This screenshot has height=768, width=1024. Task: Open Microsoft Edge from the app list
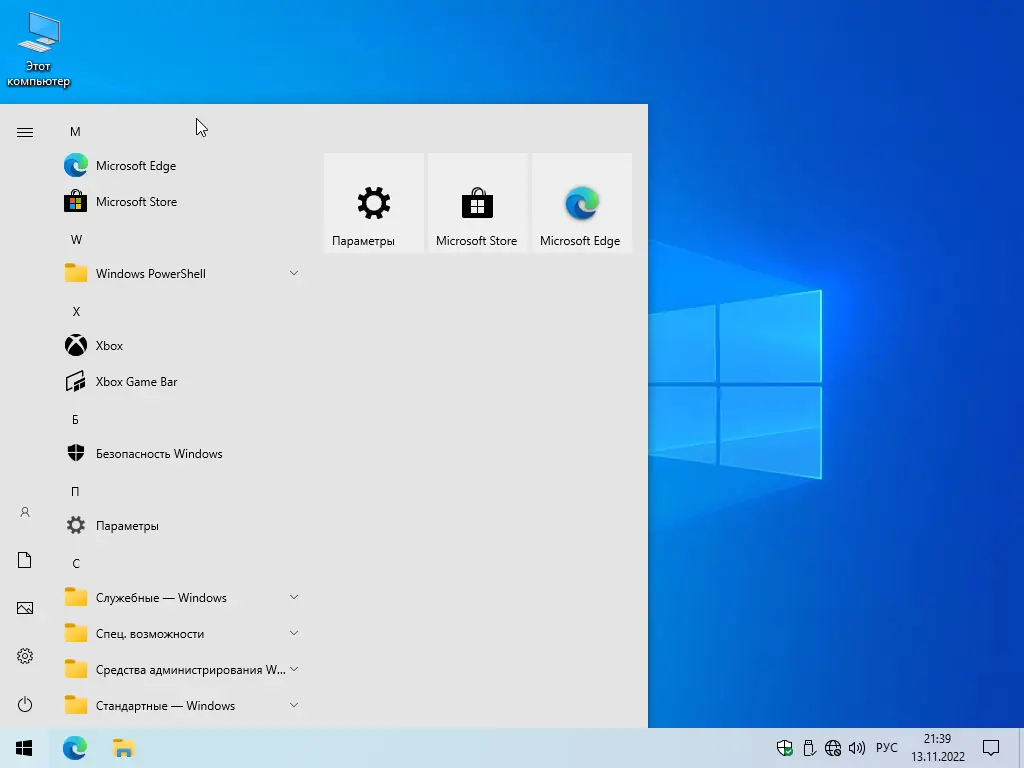tap(182, 166)
